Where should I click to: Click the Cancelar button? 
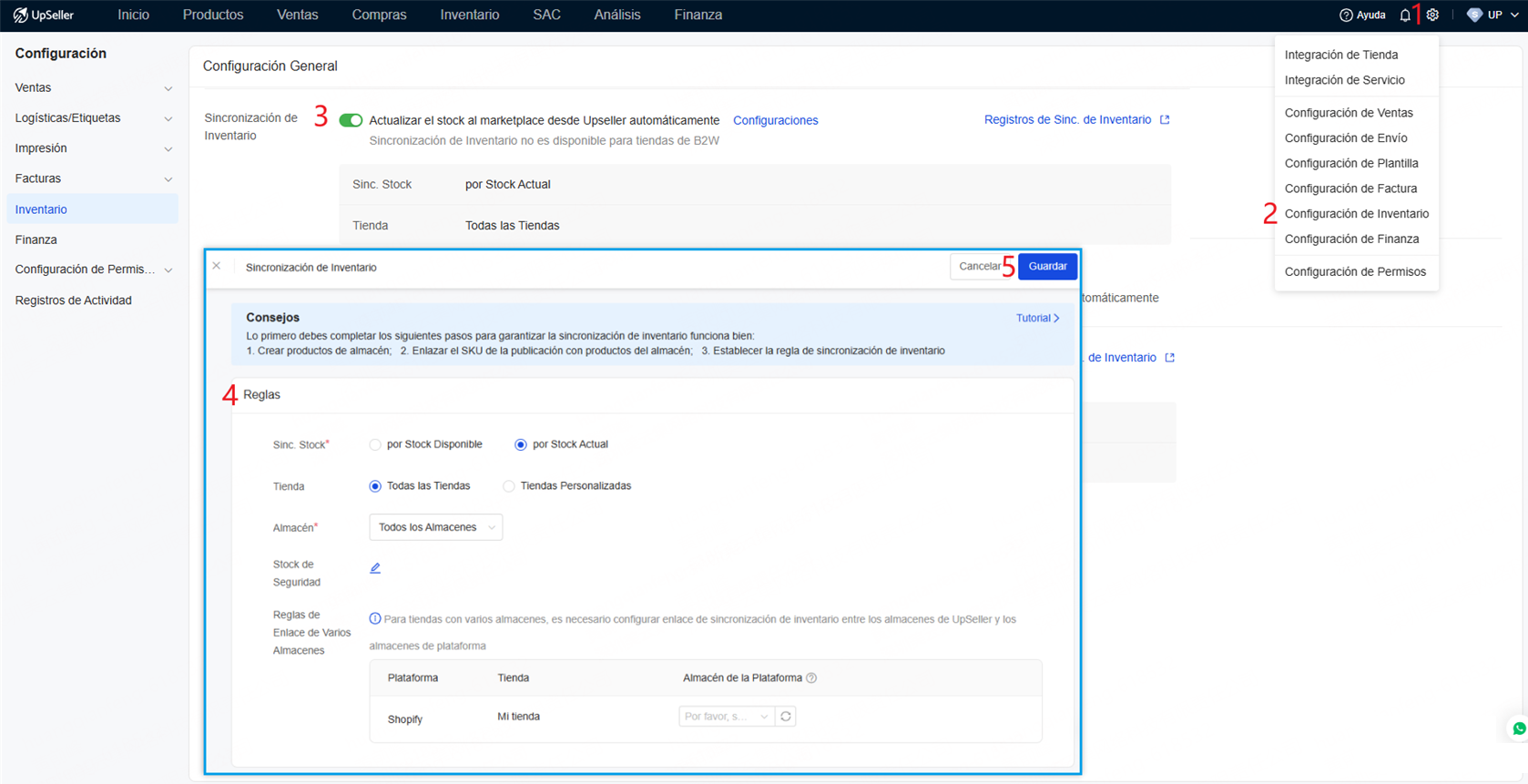coord(979,266)
